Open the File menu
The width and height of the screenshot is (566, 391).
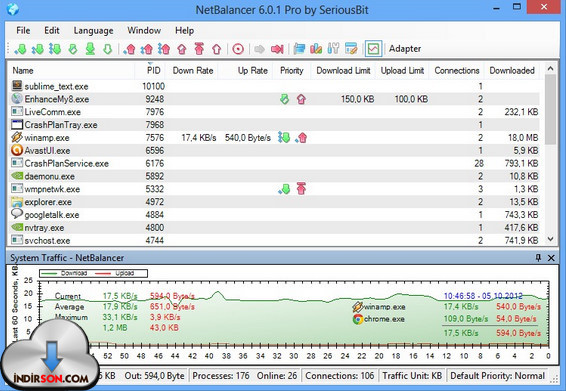point(23,30)
